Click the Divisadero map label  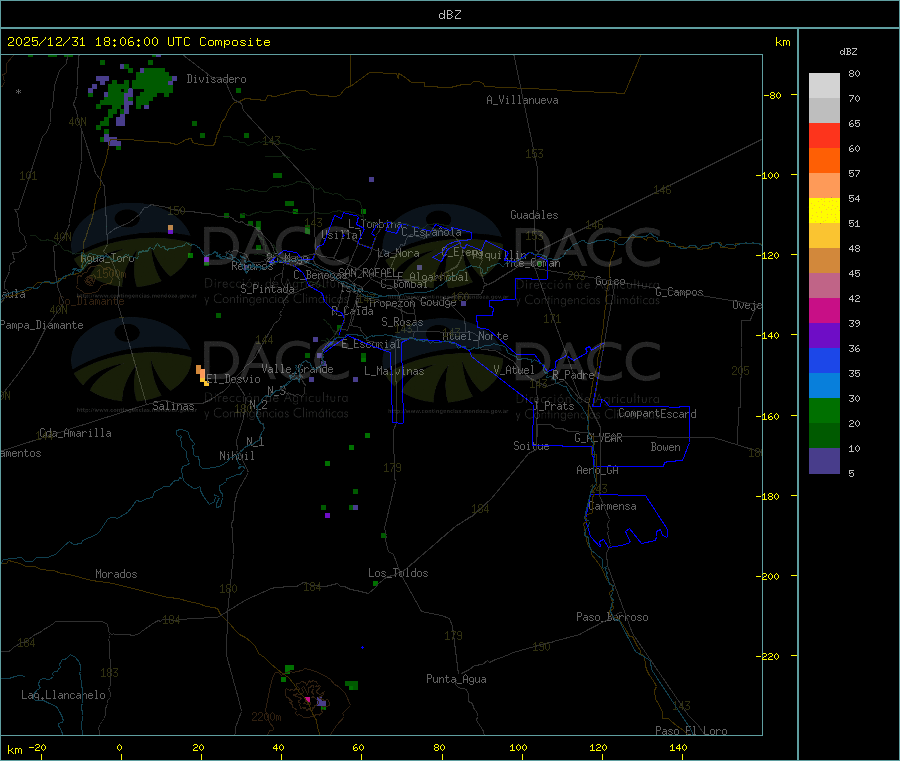tap(216, 79)
